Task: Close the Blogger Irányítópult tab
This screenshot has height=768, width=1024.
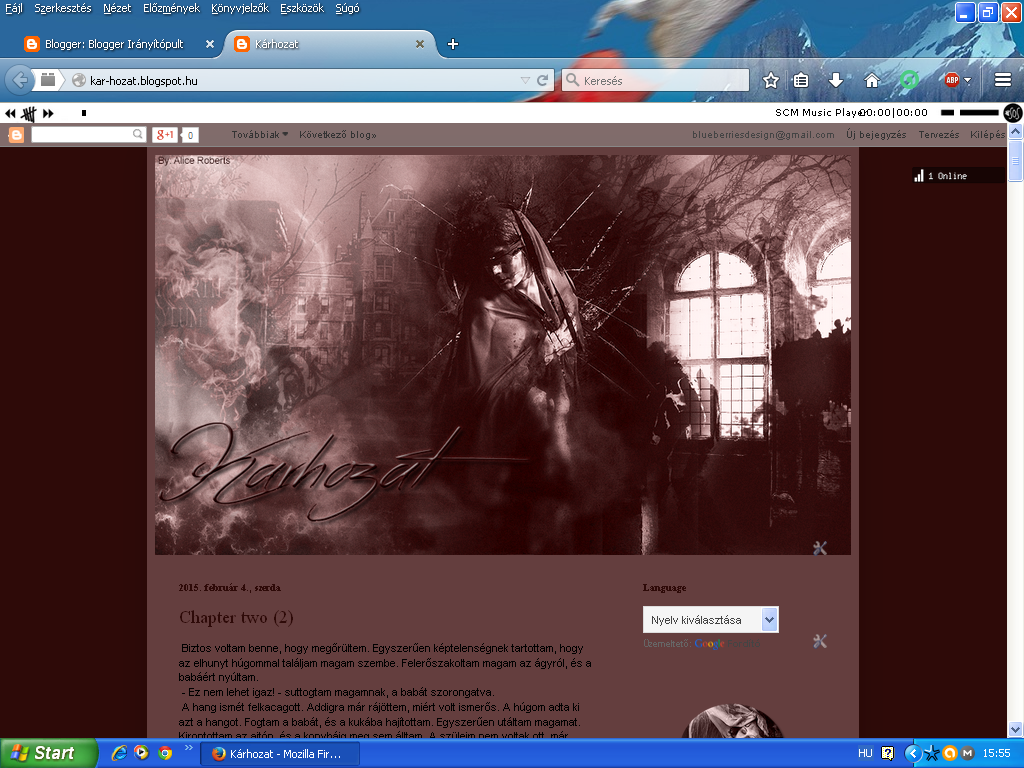Action: point(210,44)
